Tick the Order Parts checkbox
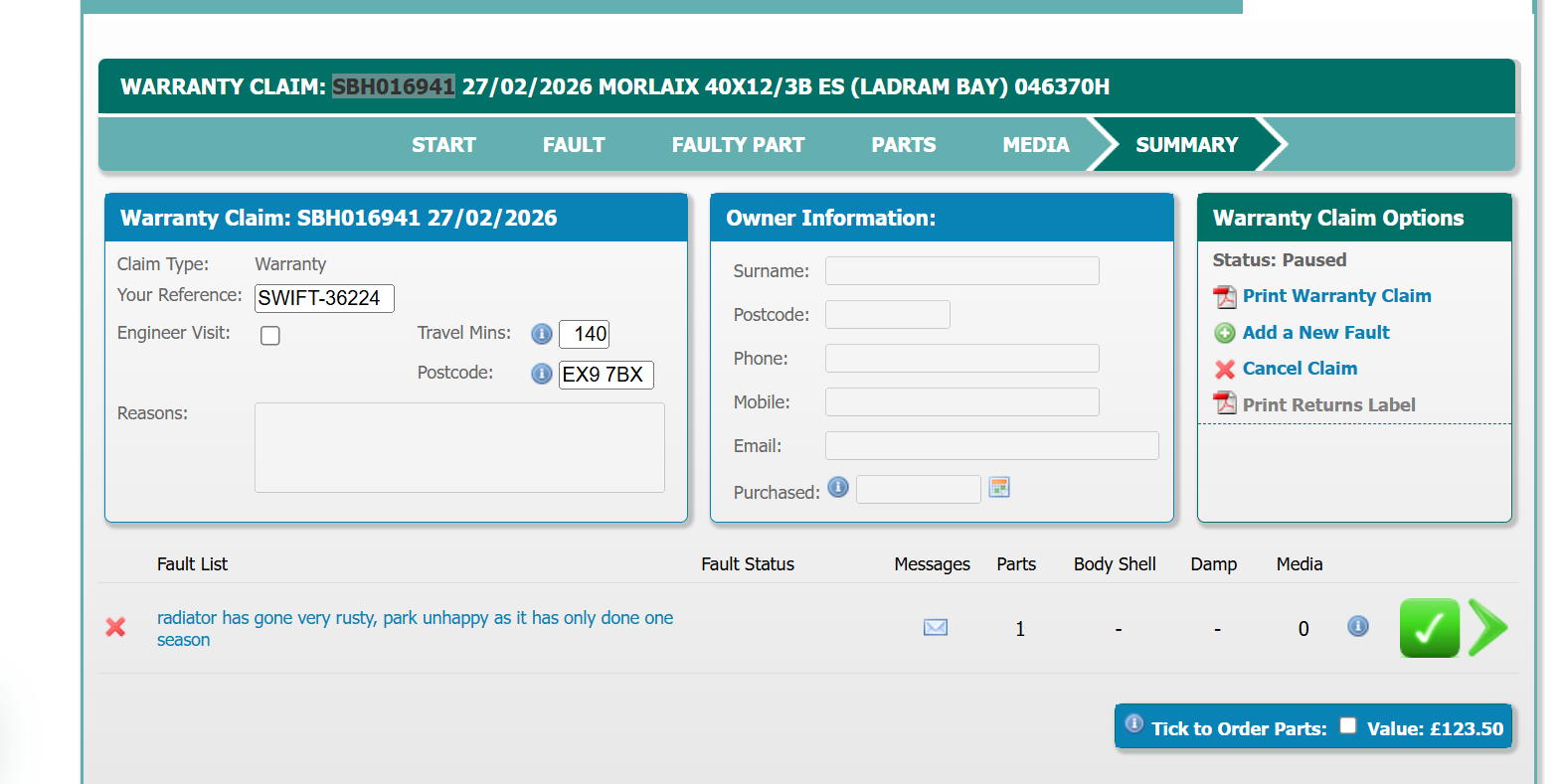Screen dimensions: 1564x784 (x=1347, y=725)
